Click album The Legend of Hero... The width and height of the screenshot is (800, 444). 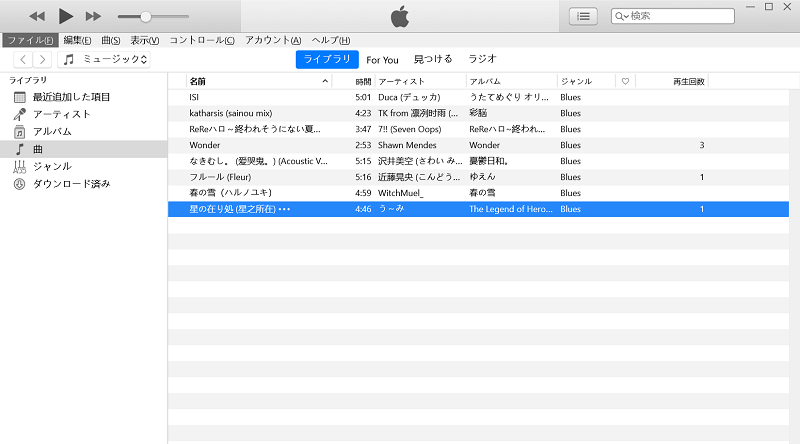[511, 209]
